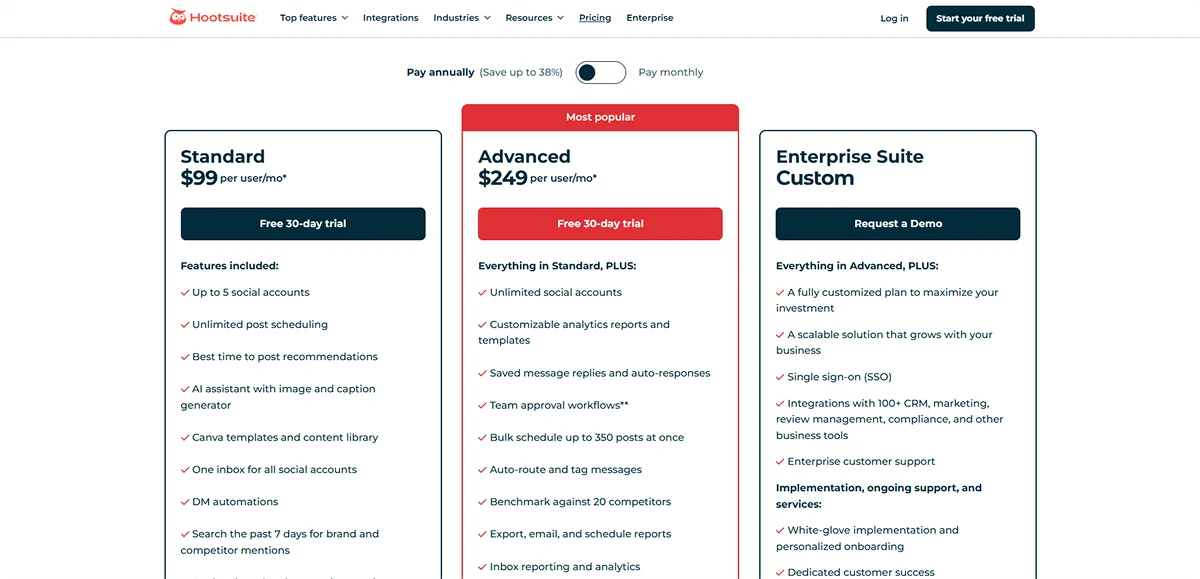
Task: Click the "Most popular" banner
Action: (x=600, y=116)
